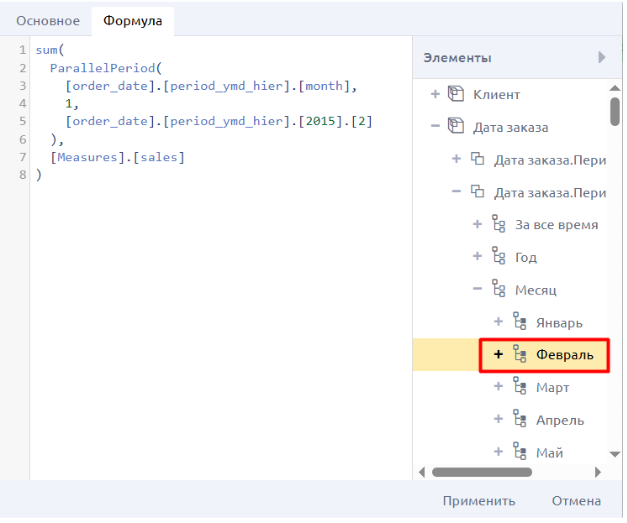Image resolution: width=627 pixels, height=523 pixels.
Task: Collapse the Месяц level node
Action: pos(477,289)
